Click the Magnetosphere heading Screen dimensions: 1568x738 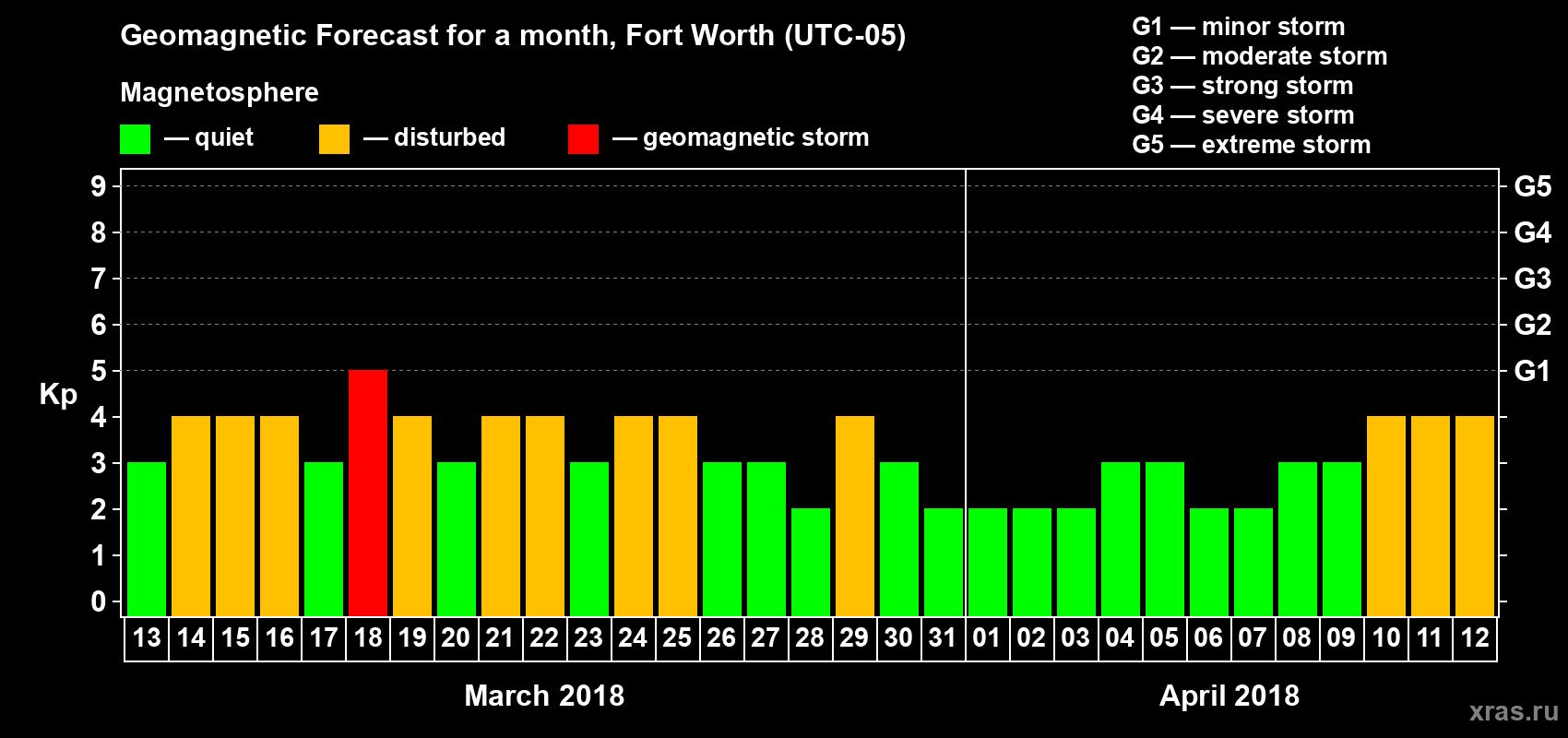[x=220, y=93]
